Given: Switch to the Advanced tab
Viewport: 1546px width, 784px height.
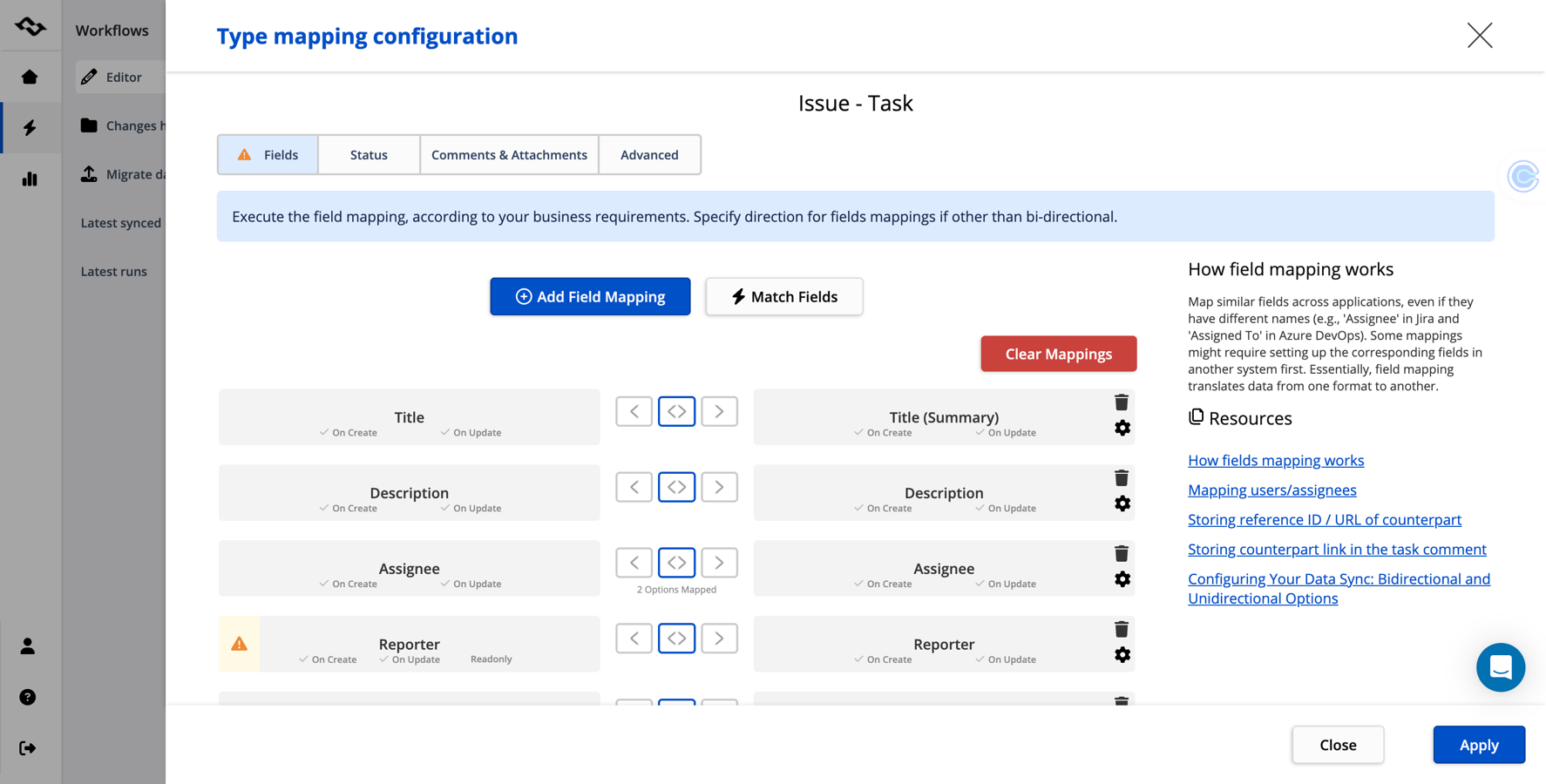Looking at the screenshot, I should pyautogui.click(x=649, y=155).
